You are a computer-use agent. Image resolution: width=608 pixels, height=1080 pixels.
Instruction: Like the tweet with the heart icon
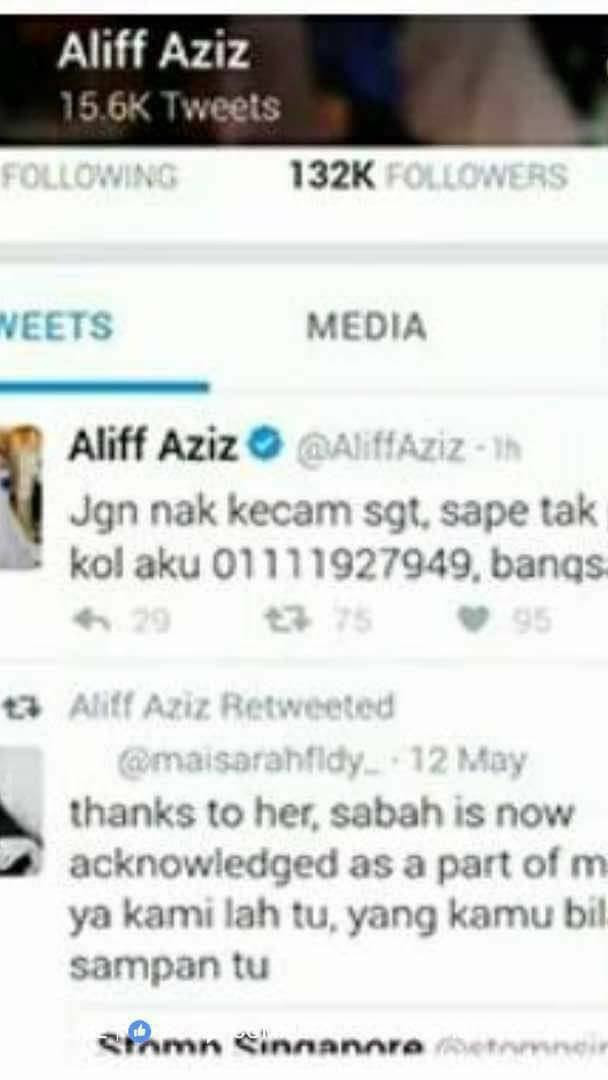point(474,621)
